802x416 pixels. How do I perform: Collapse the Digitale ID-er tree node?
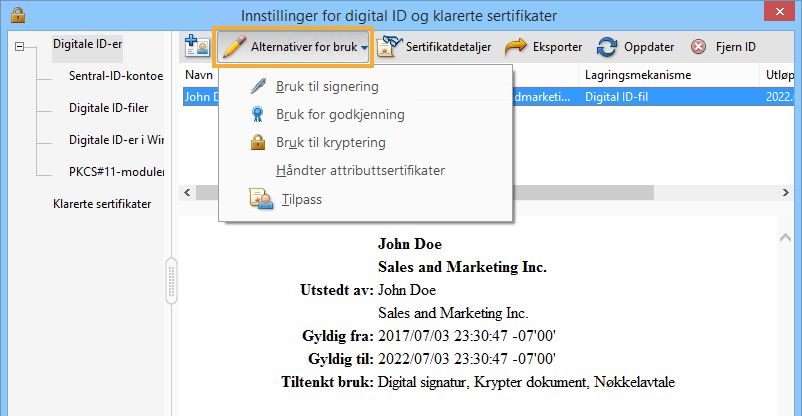[x=19, y=47]
